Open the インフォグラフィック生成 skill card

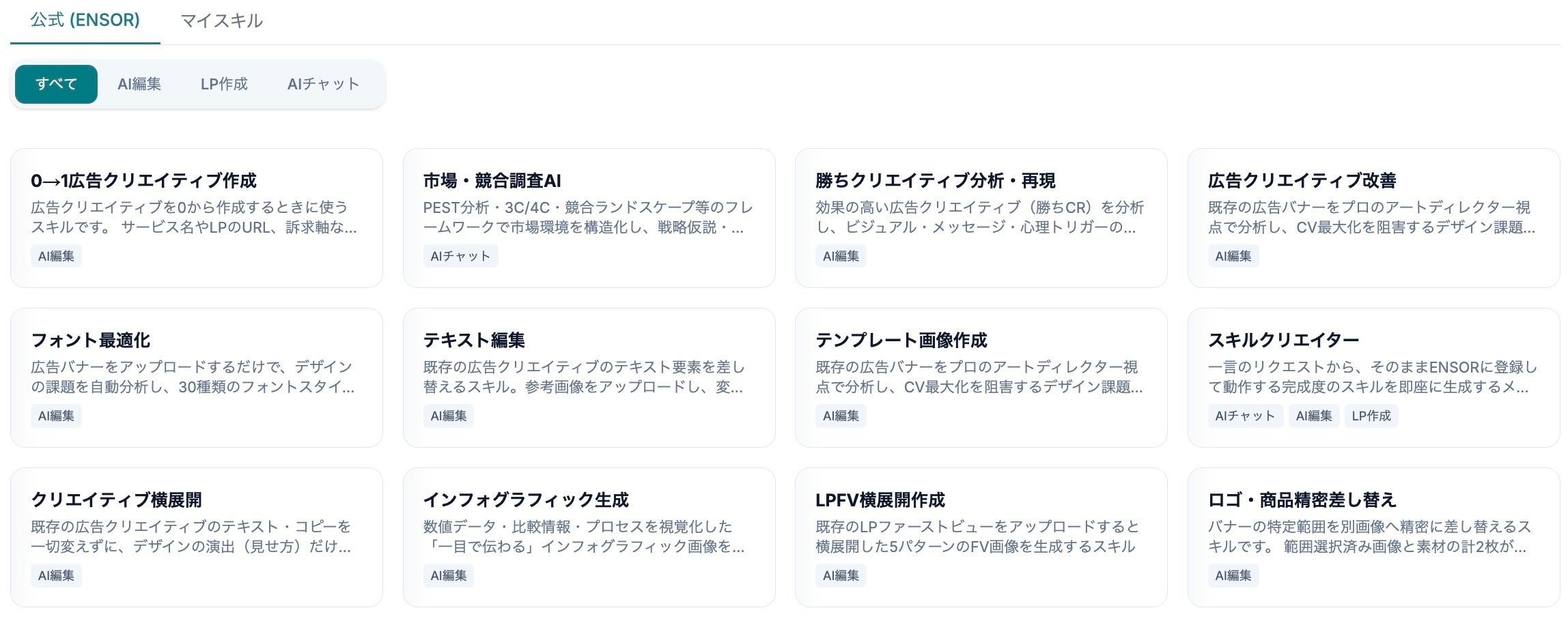coord(589,537)
